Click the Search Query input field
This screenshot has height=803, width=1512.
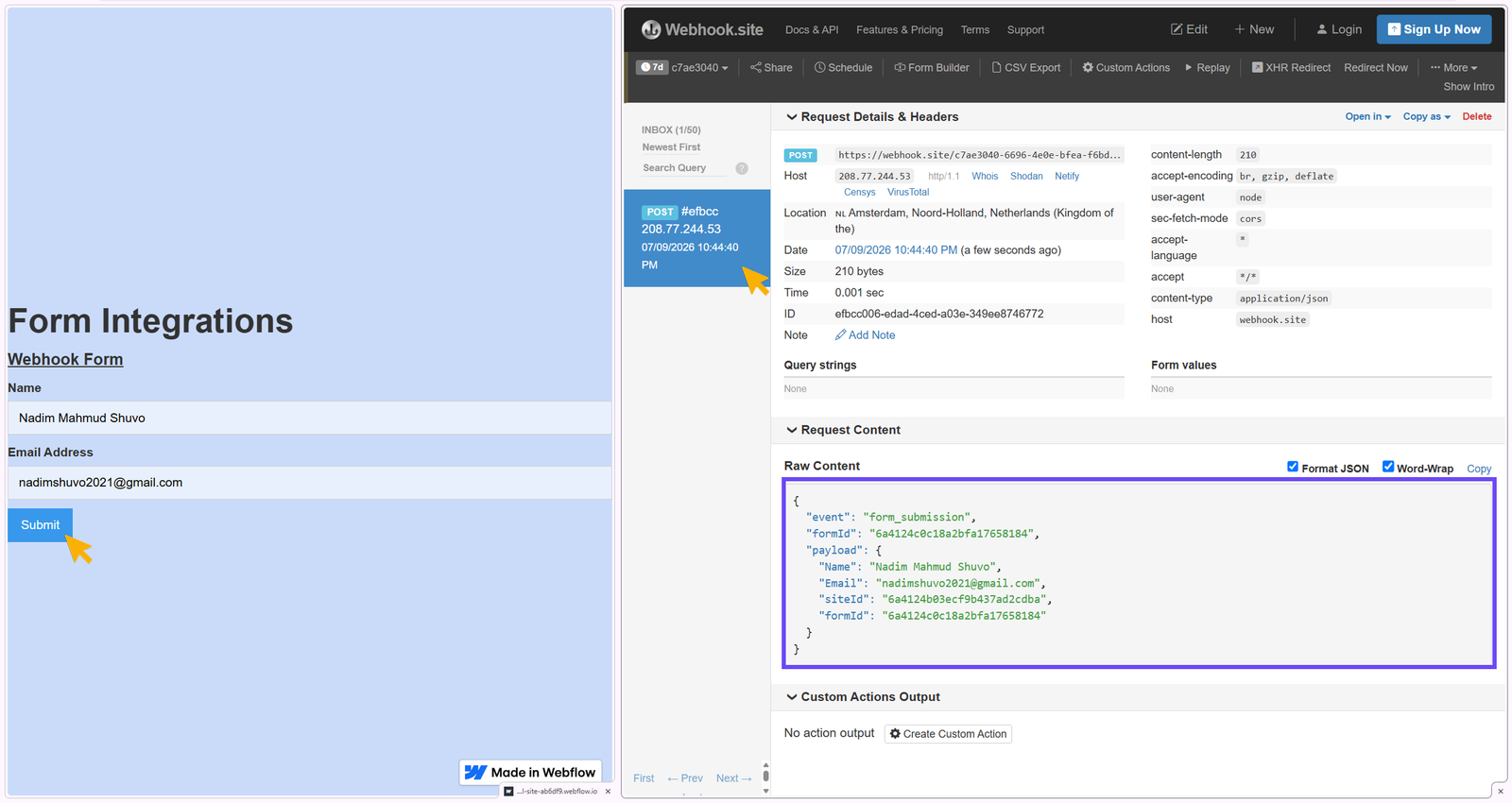click(683, 168)
